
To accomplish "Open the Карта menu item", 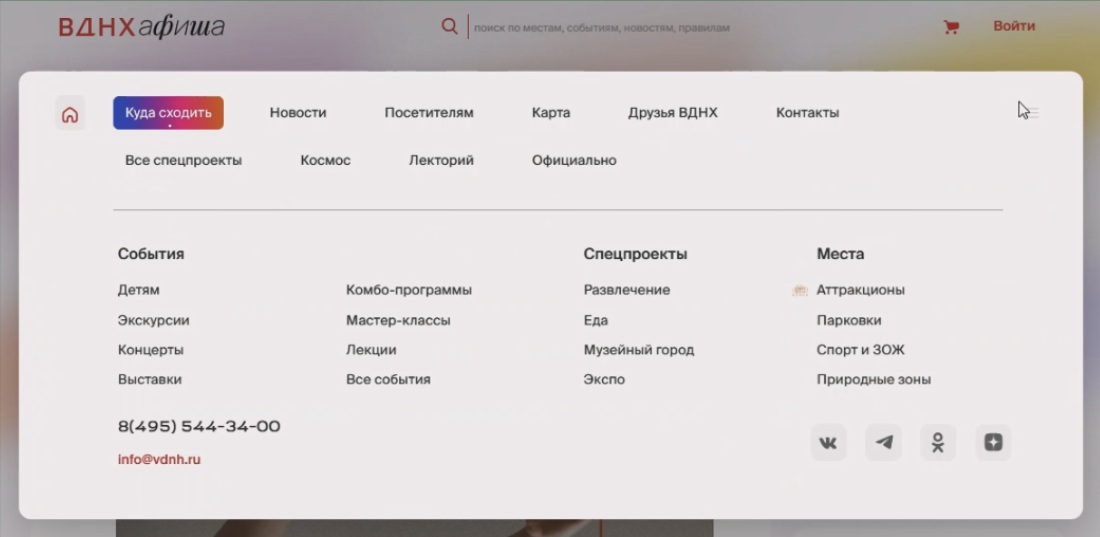I will click(x=551, y=113).
